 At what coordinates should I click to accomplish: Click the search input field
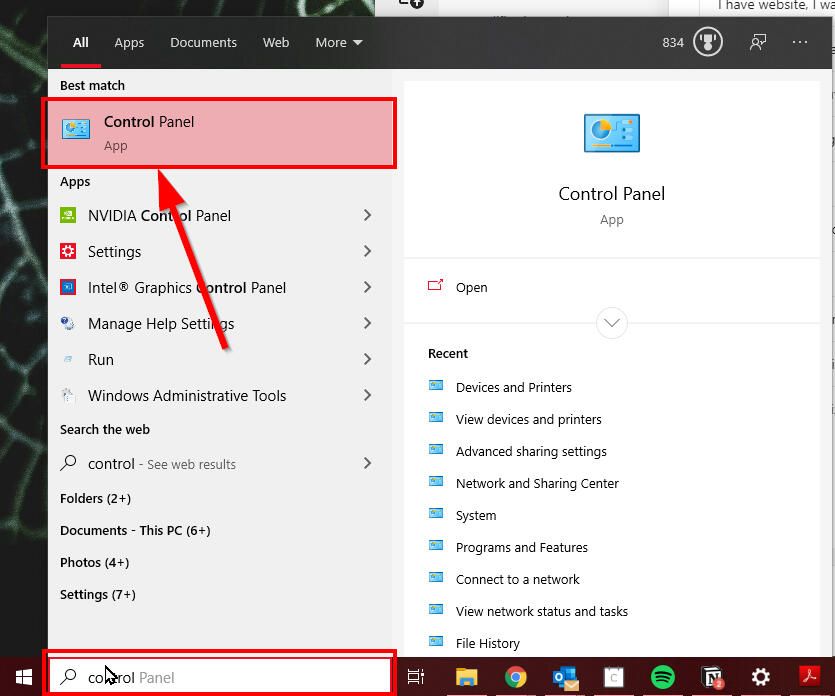(220, 676)
